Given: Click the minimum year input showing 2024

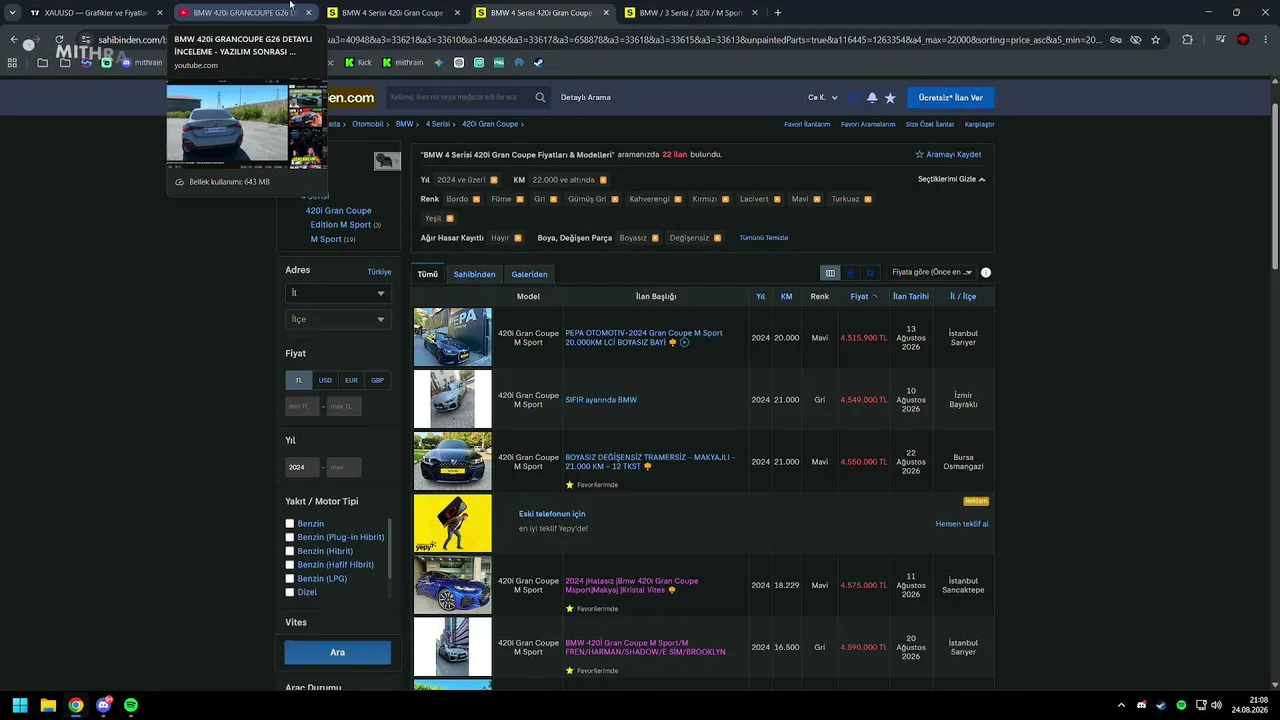Looking at the screenshot, I should point(302,467).
